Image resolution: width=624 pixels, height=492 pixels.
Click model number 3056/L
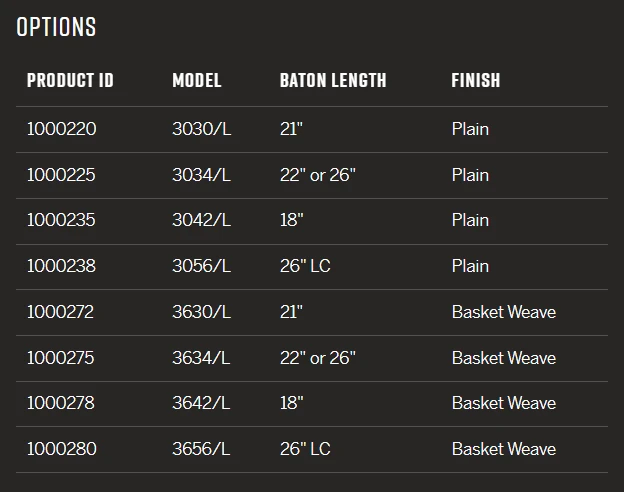click(x=201, y=266)
